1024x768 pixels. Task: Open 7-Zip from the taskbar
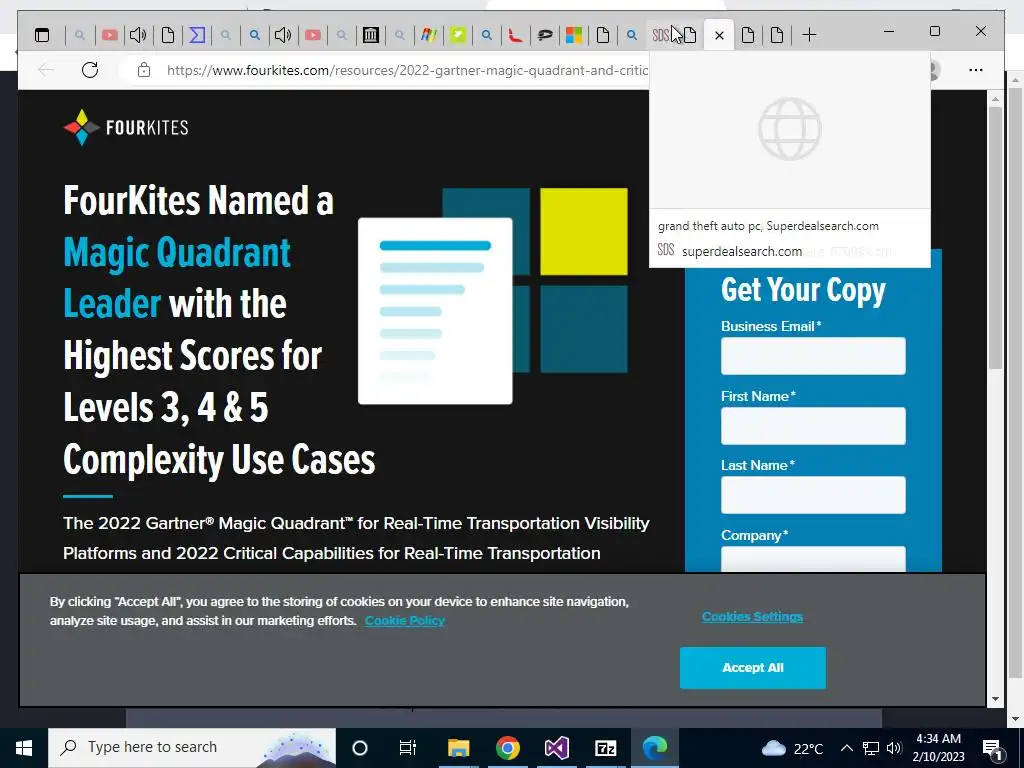coord(605,748)
